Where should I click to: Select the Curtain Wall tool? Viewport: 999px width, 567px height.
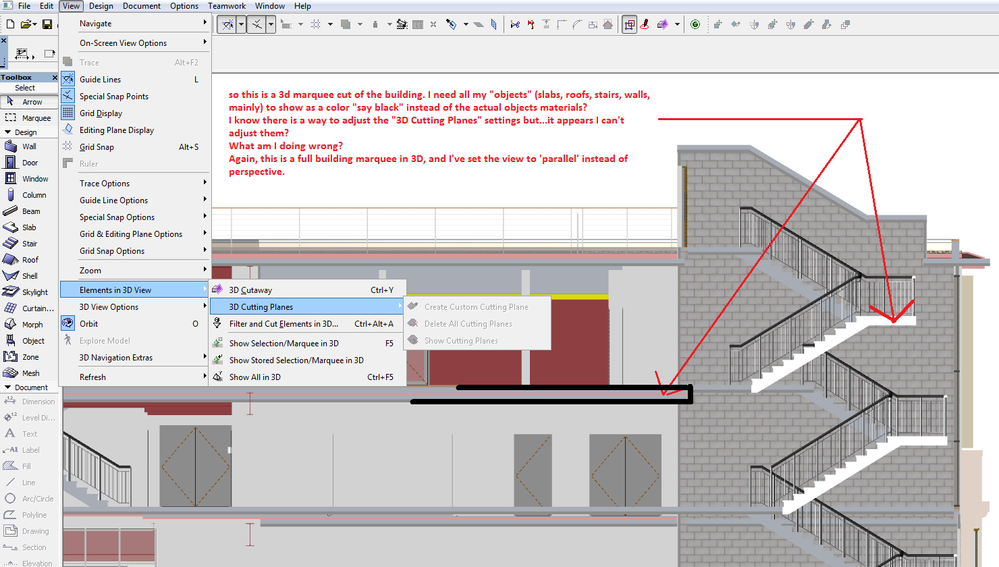29,308
